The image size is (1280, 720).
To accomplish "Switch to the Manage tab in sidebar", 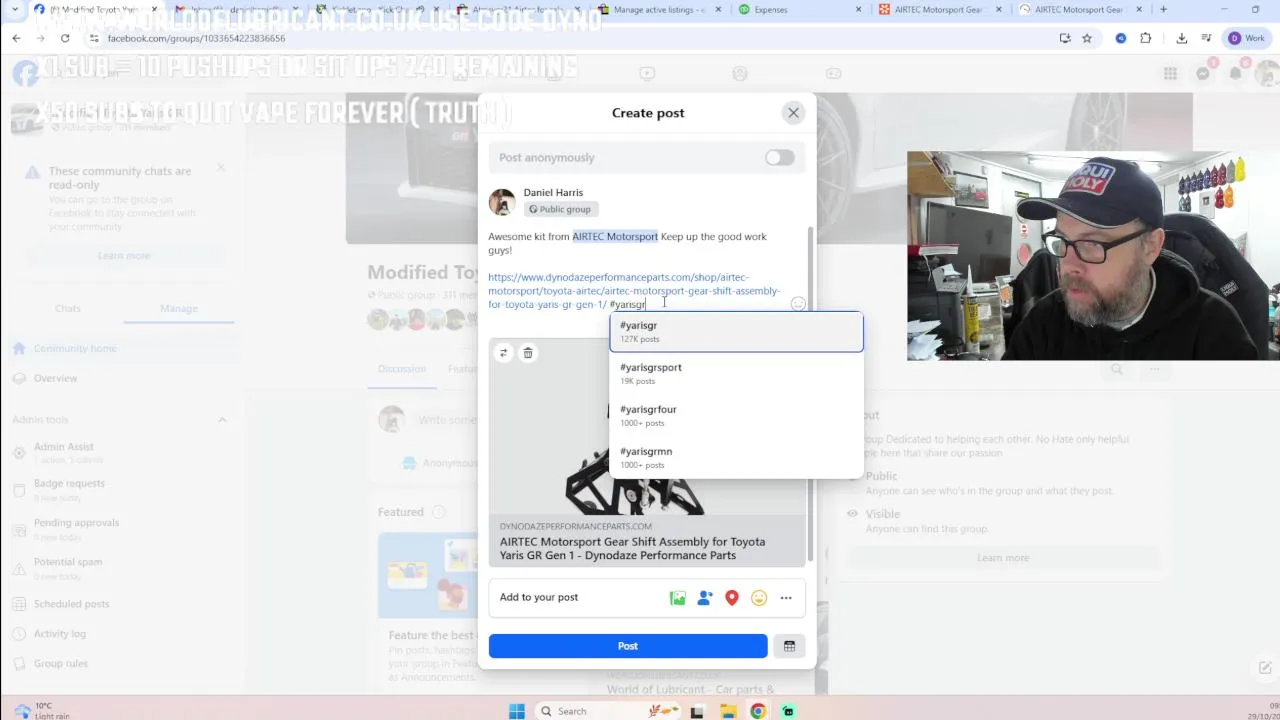I will tap(179, 308).
